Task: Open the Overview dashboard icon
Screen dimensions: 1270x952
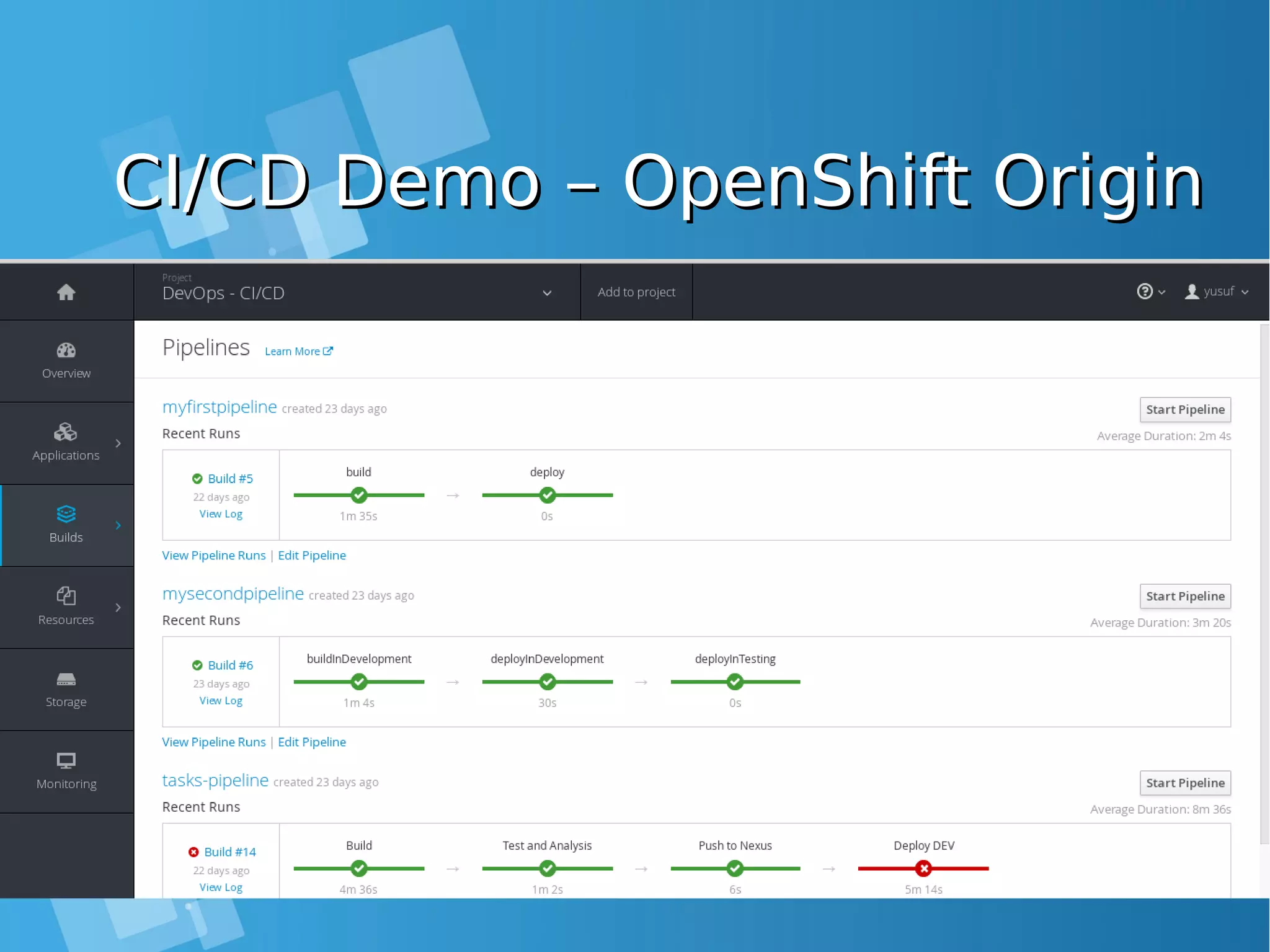Action: point(66,350)
